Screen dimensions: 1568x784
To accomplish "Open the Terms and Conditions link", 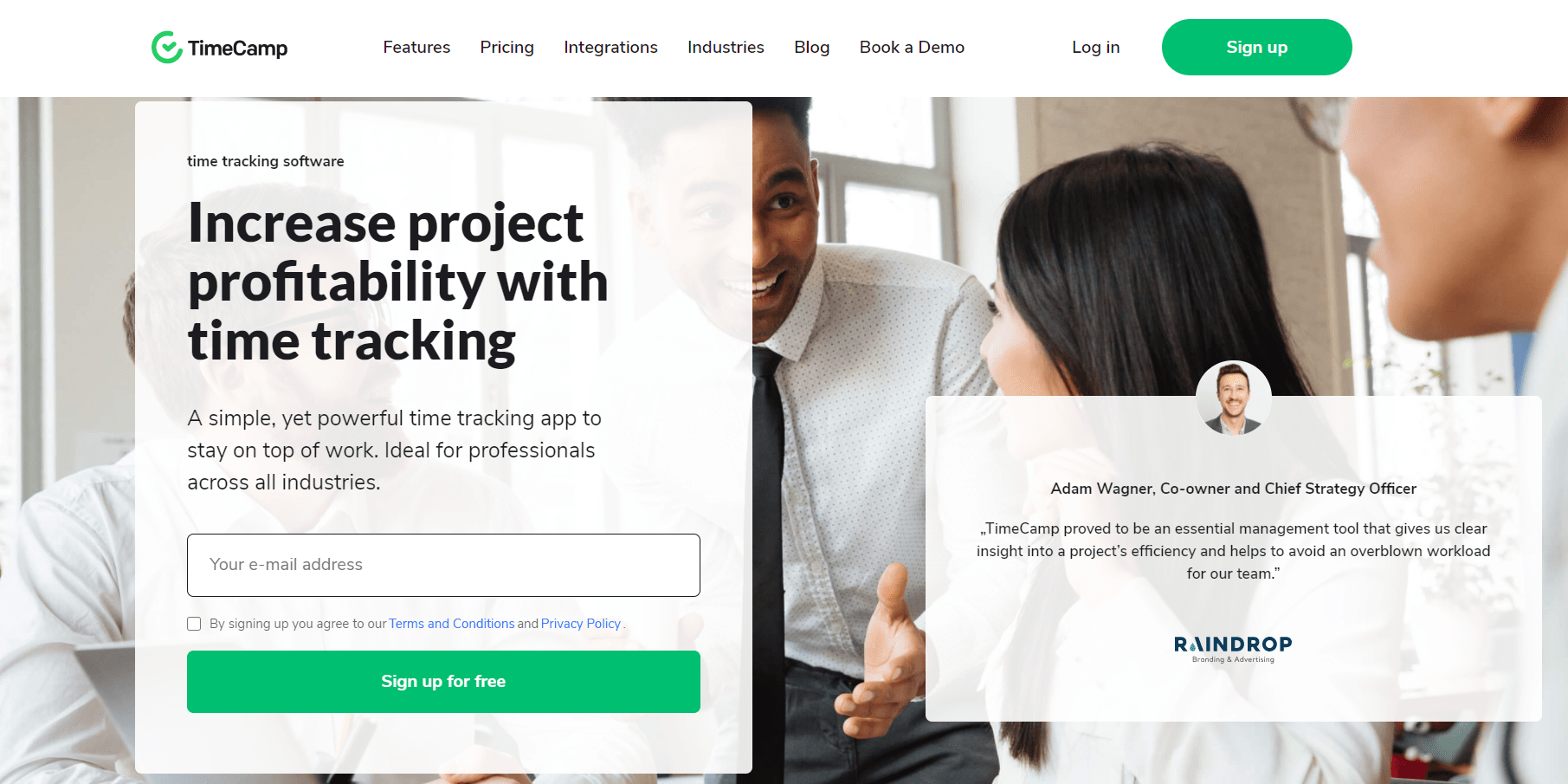I will click(x=451, y=624).
